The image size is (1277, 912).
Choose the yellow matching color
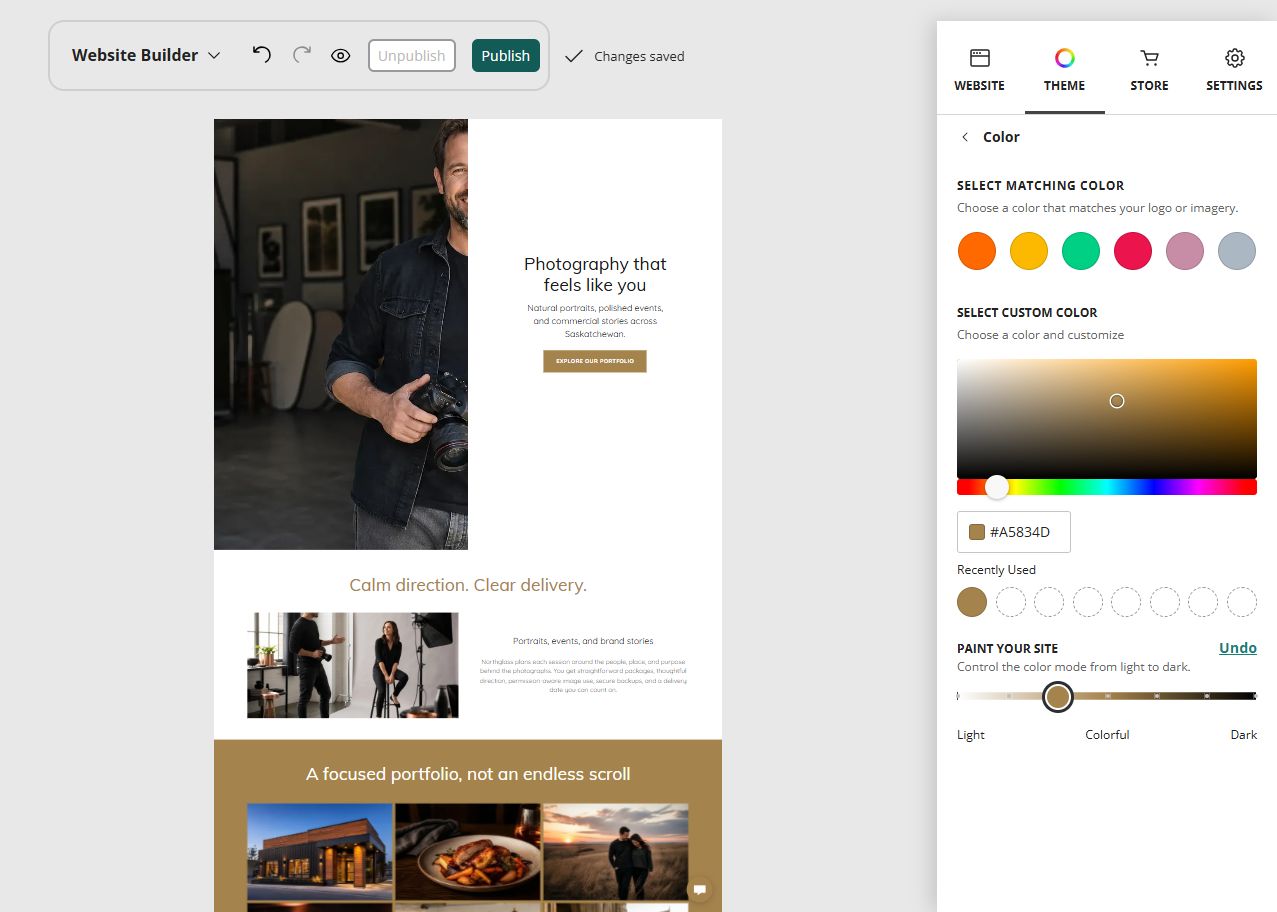(x=1029, y=251)
